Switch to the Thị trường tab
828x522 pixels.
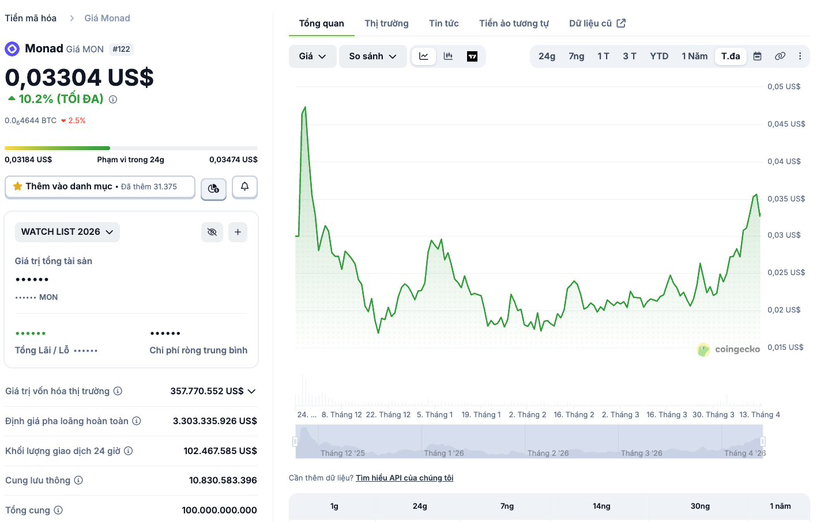click(387, 24)
